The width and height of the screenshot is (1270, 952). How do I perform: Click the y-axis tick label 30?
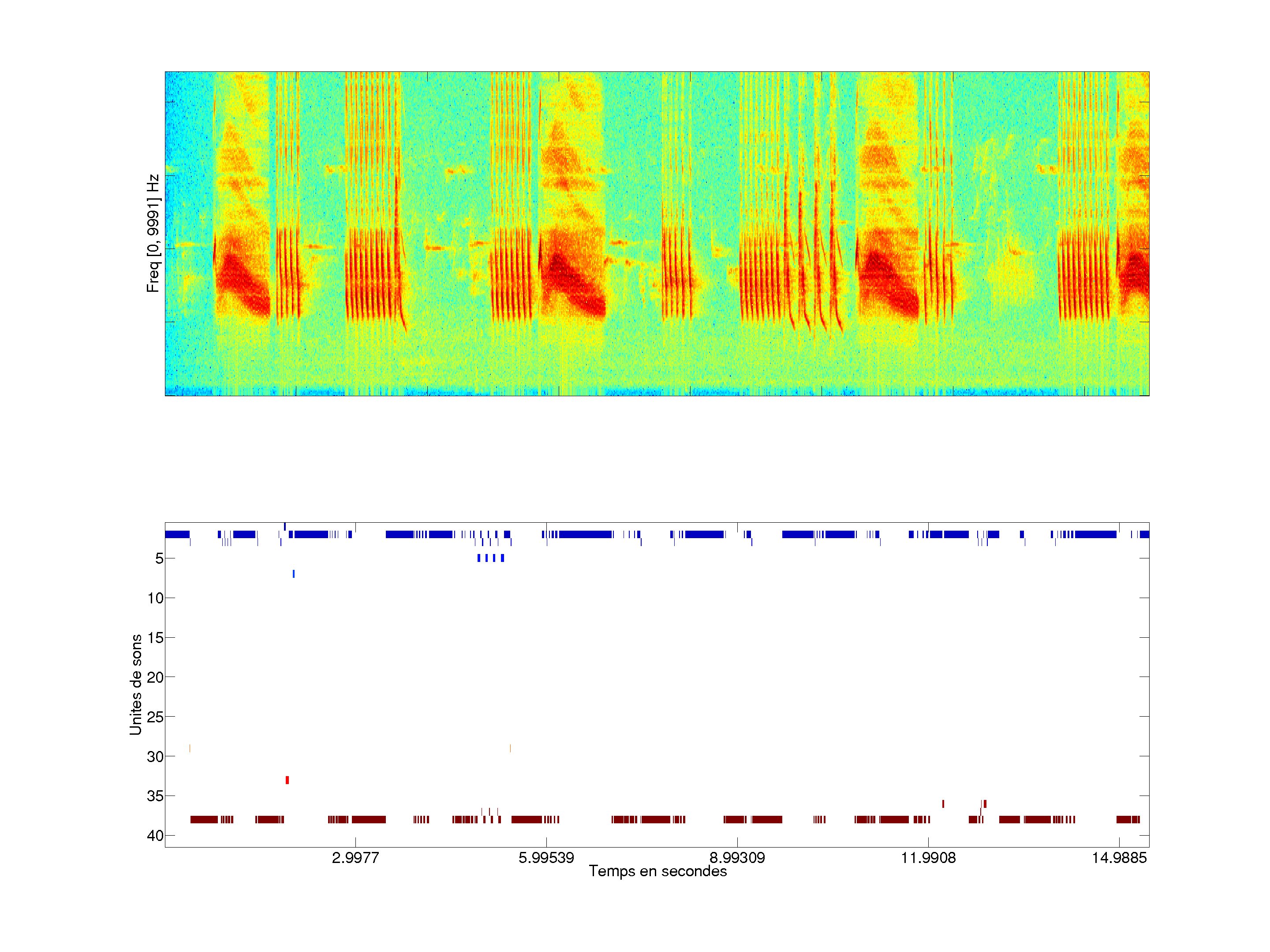tap(155, 756)
